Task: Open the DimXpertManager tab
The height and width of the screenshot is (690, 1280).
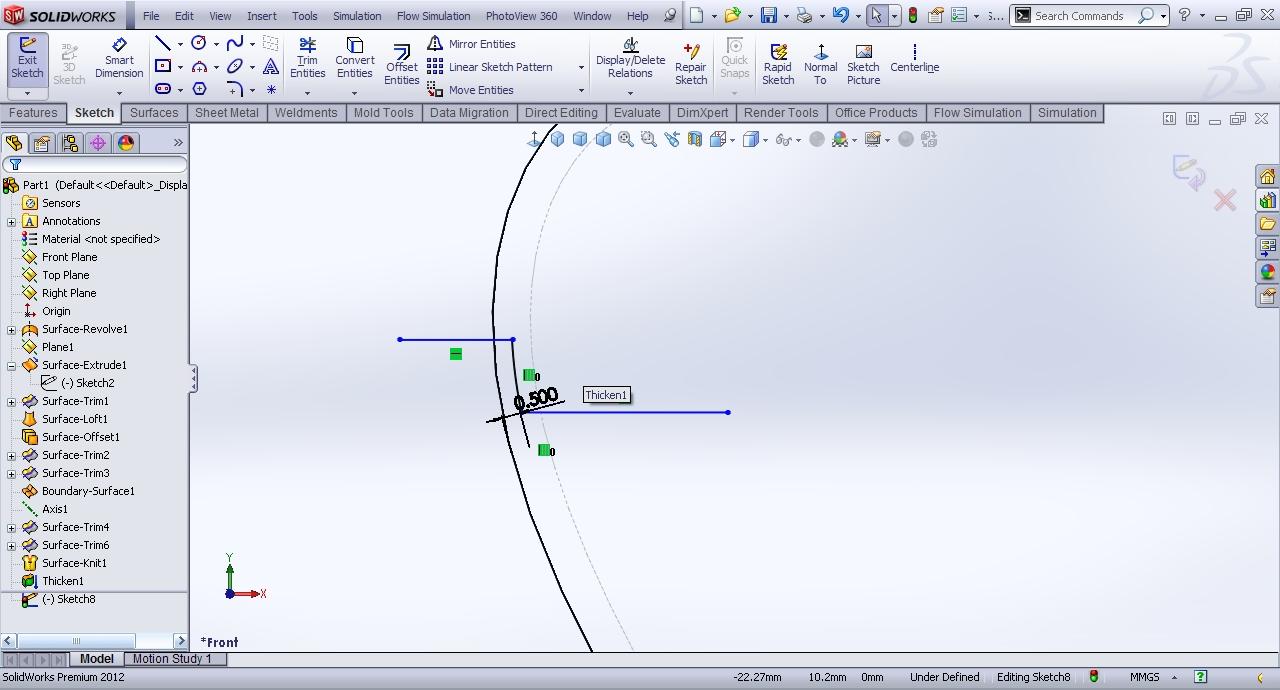Action: 98,143
